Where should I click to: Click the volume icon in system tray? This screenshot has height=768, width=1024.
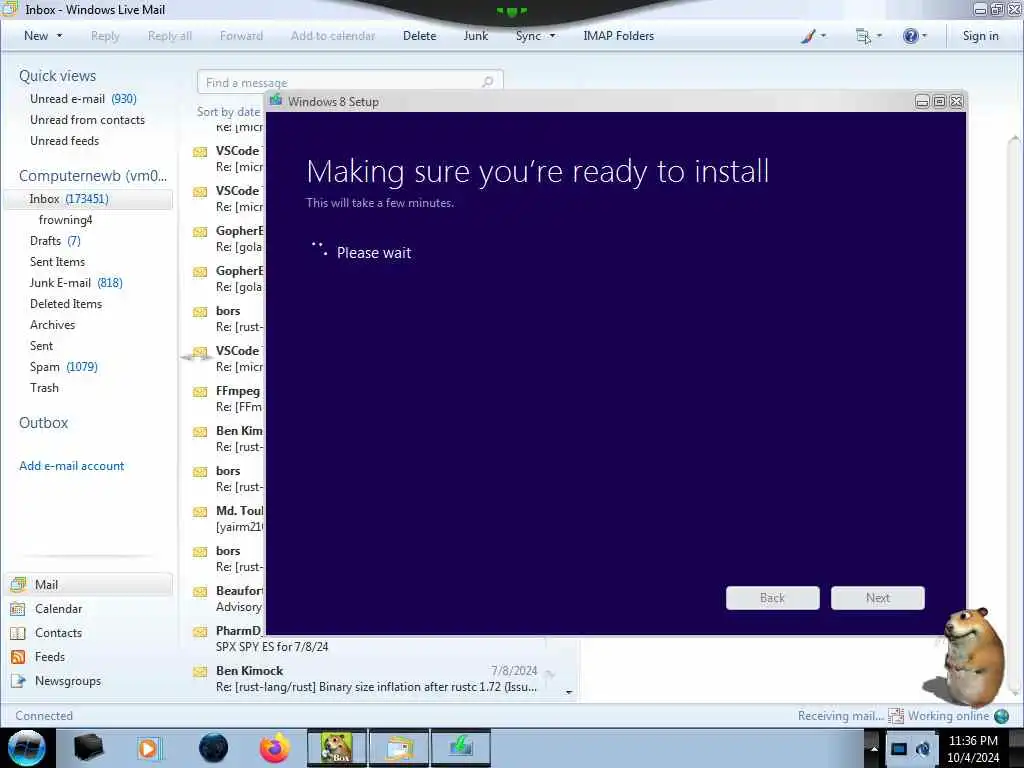(923, 749)
